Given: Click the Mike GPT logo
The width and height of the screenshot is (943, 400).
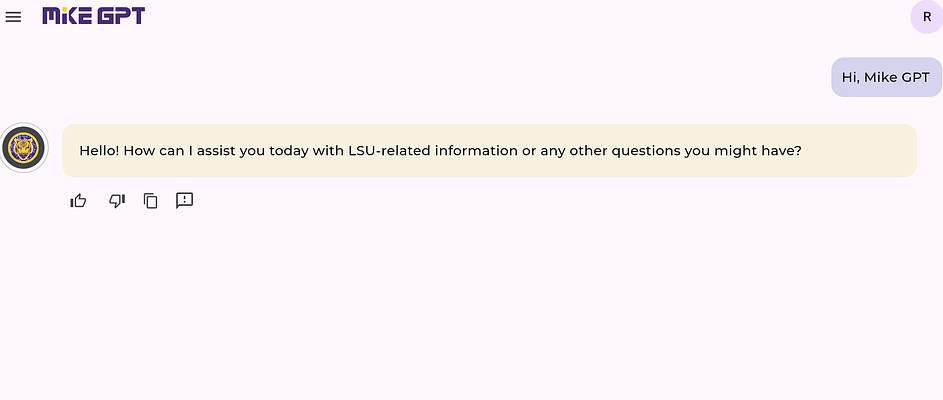Looking at the screenshot, I should click(93, 16).
